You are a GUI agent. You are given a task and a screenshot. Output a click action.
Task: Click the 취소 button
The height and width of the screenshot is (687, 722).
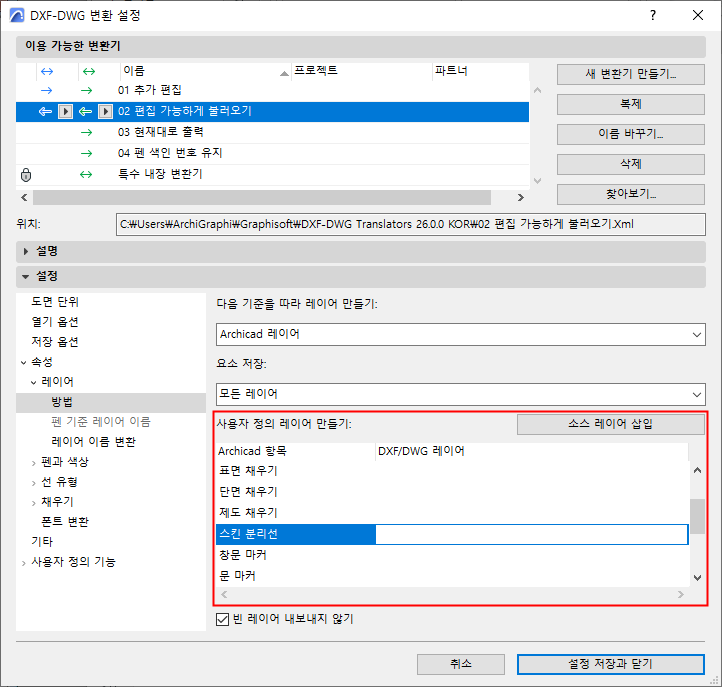pyautogui.click(x=460, y=664)
